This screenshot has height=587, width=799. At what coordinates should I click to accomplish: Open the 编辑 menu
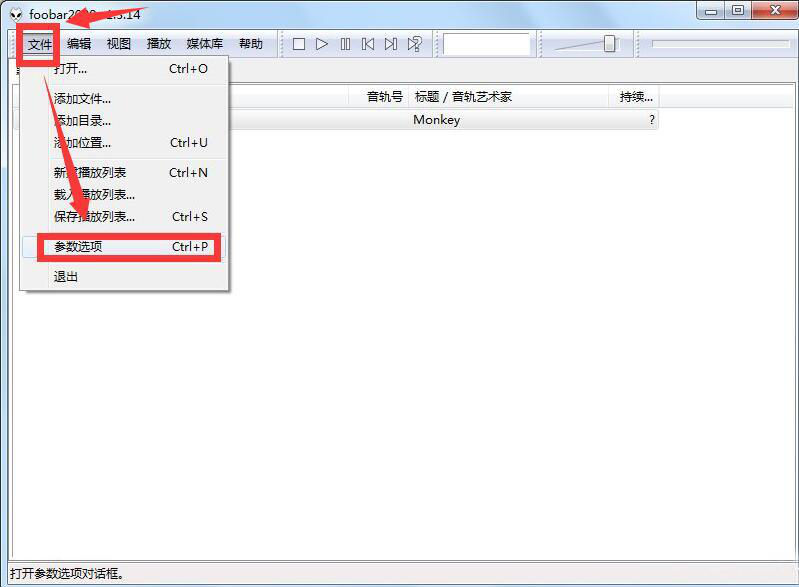[x=79, y=44]
